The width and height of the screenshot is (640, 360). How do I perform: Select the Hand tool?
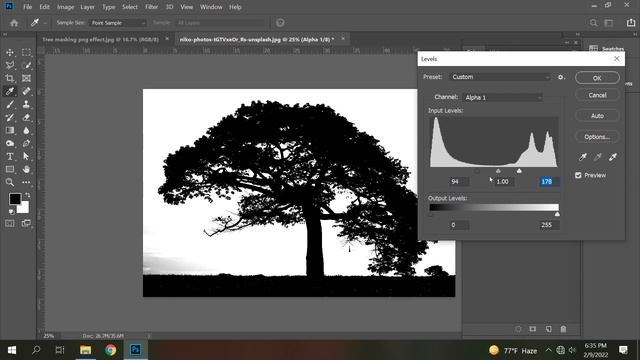[26, 169]
